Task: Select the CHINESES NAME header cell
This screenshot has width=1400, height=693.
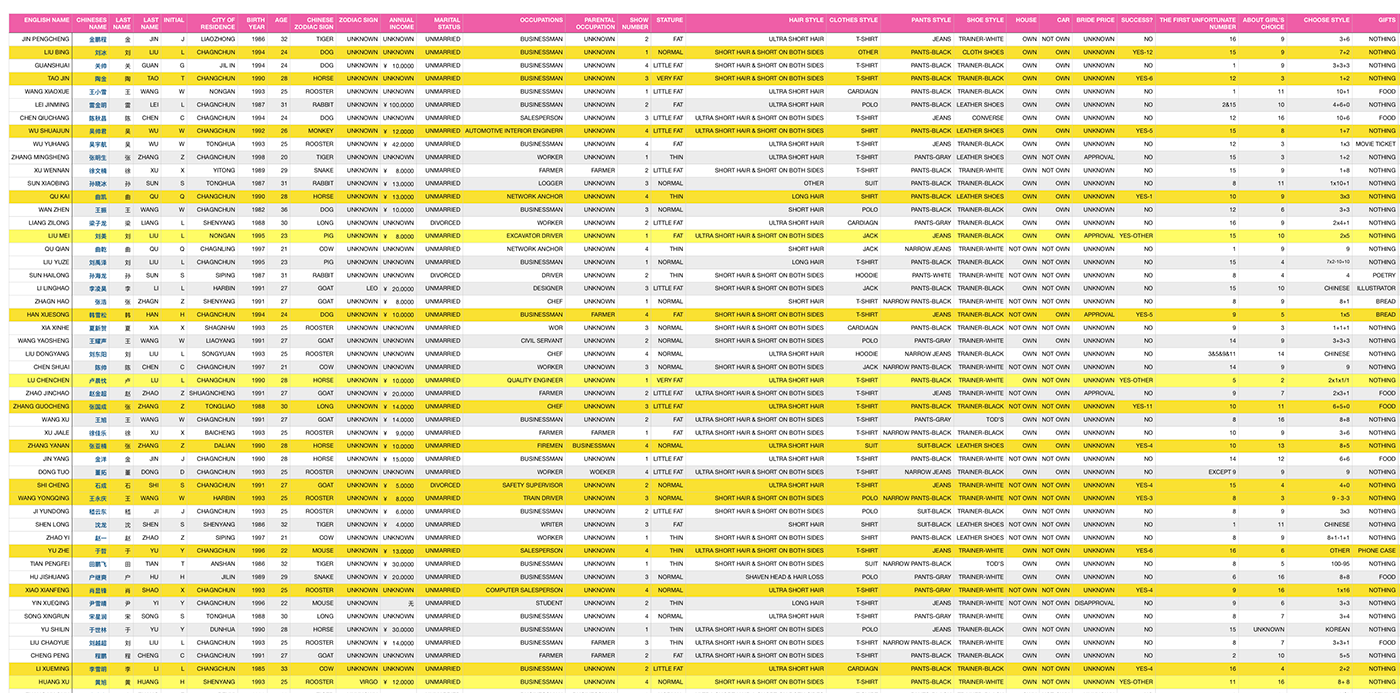Action: click(x=93, y=22)
